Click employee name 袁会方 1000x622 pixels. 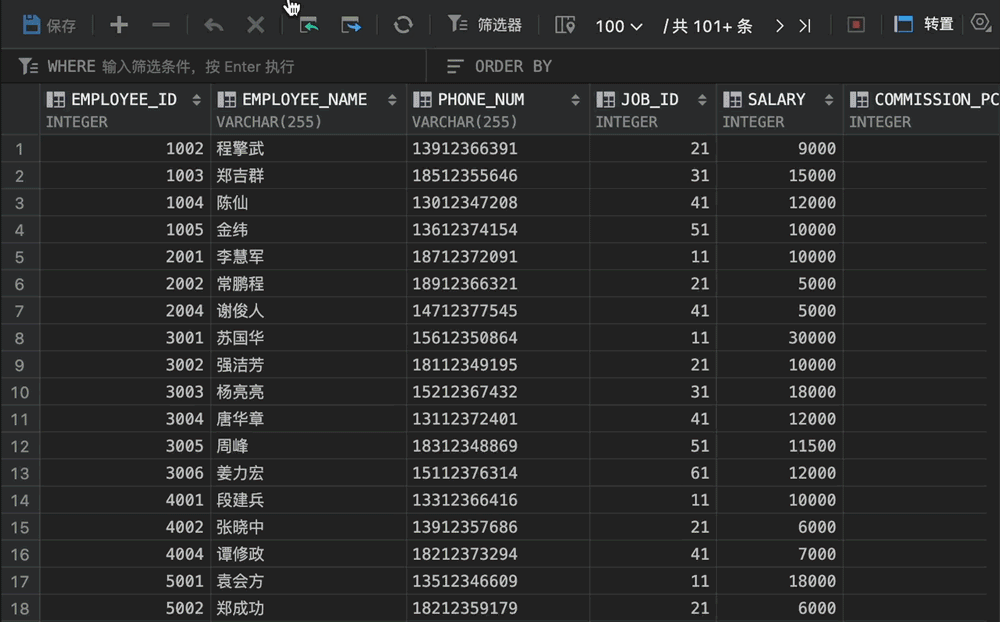pyautogui.click(x=240, y=581)
